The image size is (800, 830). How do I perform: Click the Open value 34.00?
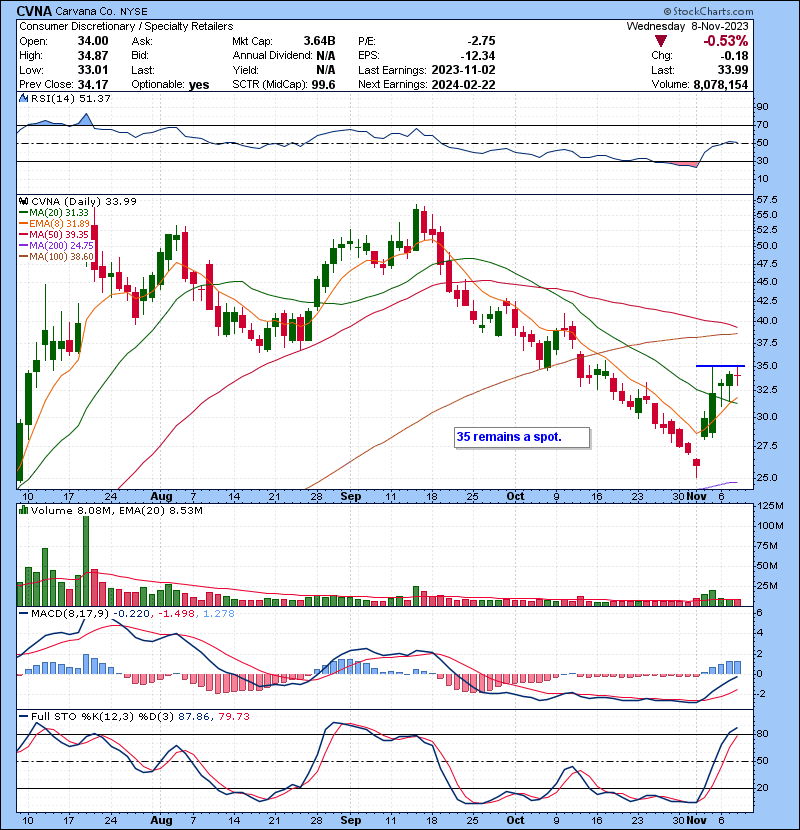[93, 41]
